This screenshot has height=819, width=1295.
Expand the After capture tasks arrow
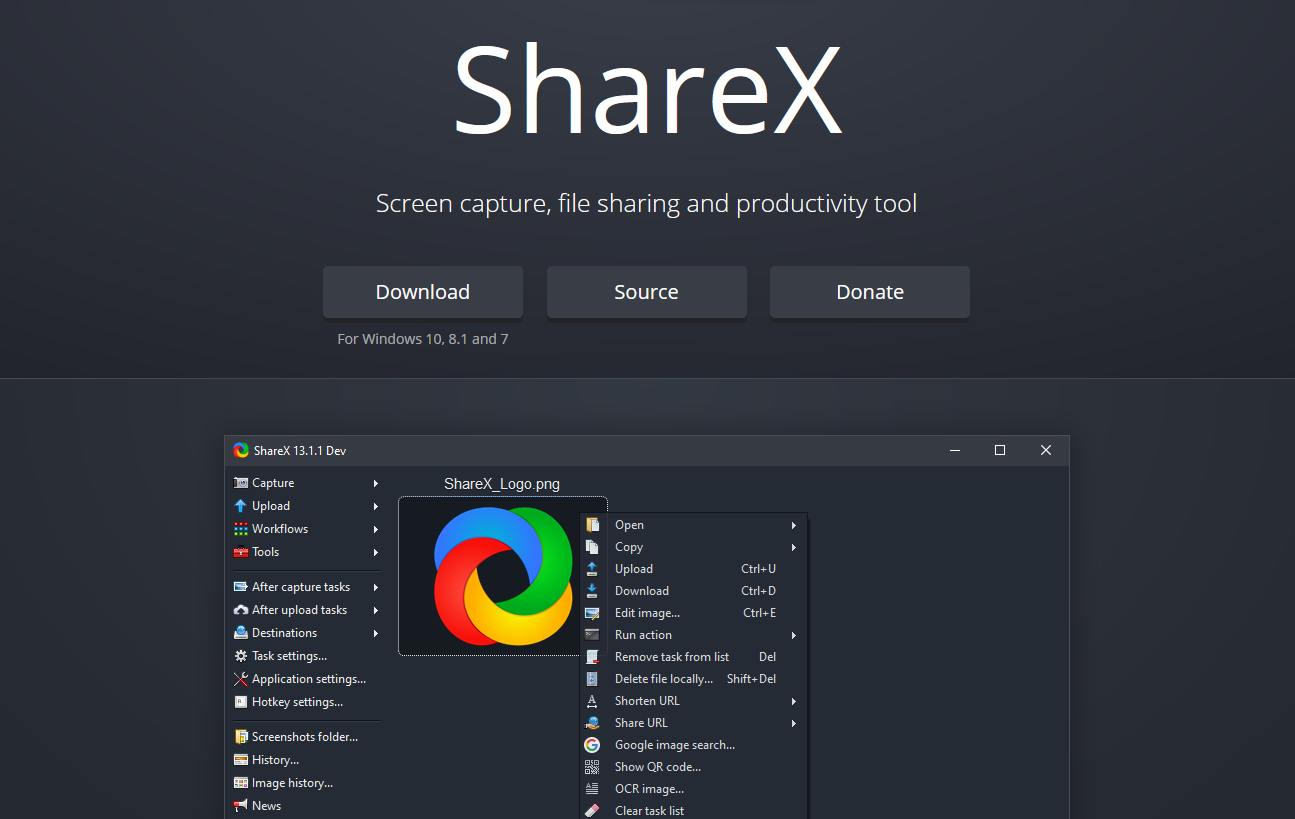tap(376, 587)
